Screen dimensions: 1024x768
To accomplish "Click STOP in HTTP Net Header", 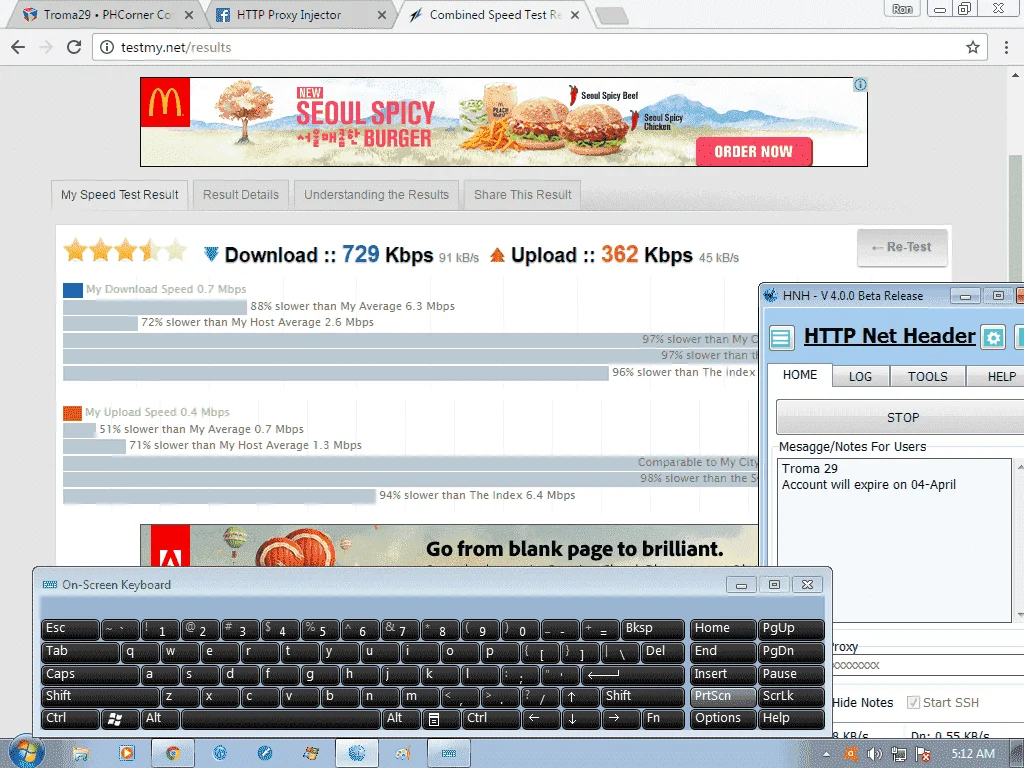I will point(903,417).
